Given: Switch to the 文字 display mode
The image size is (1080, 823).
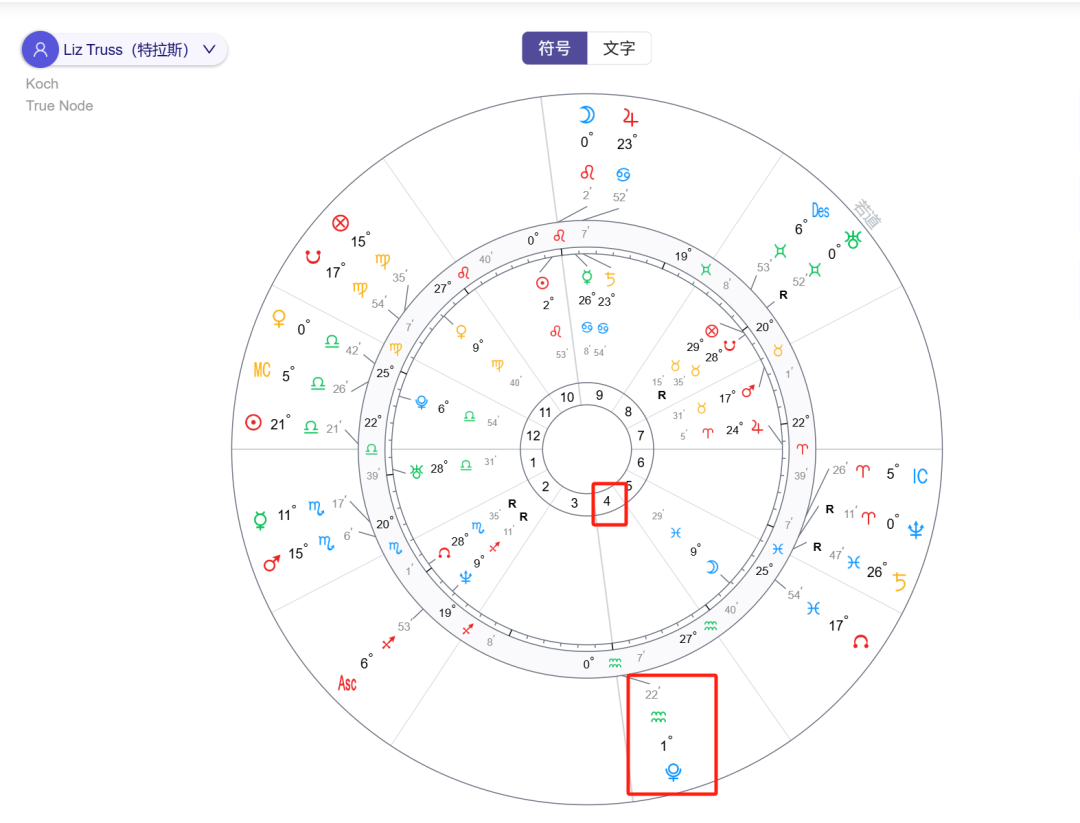Looking at the screenshot, I should click(x=619, y=47).
